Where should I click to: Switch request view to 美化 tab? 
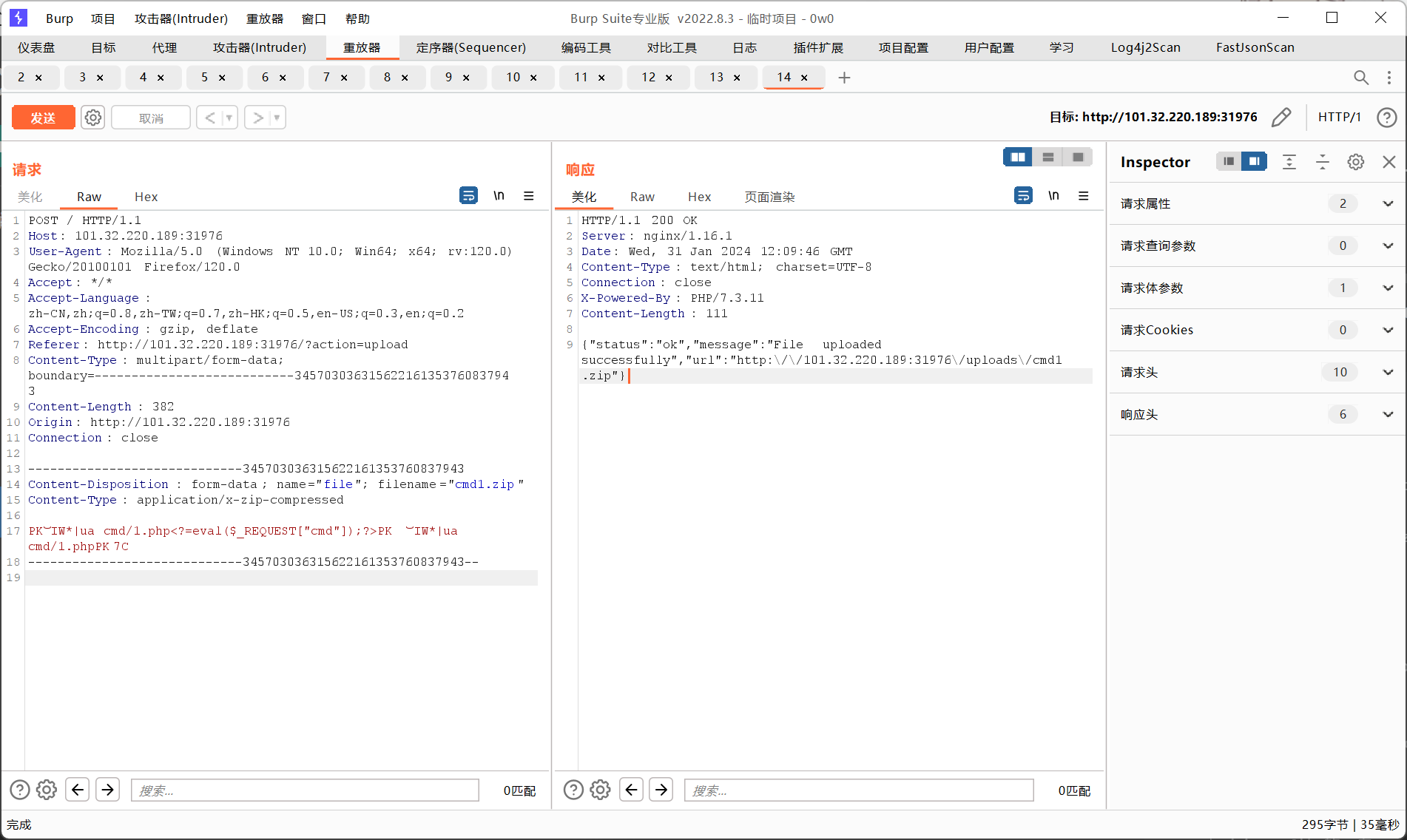click(x=30, y=197)
